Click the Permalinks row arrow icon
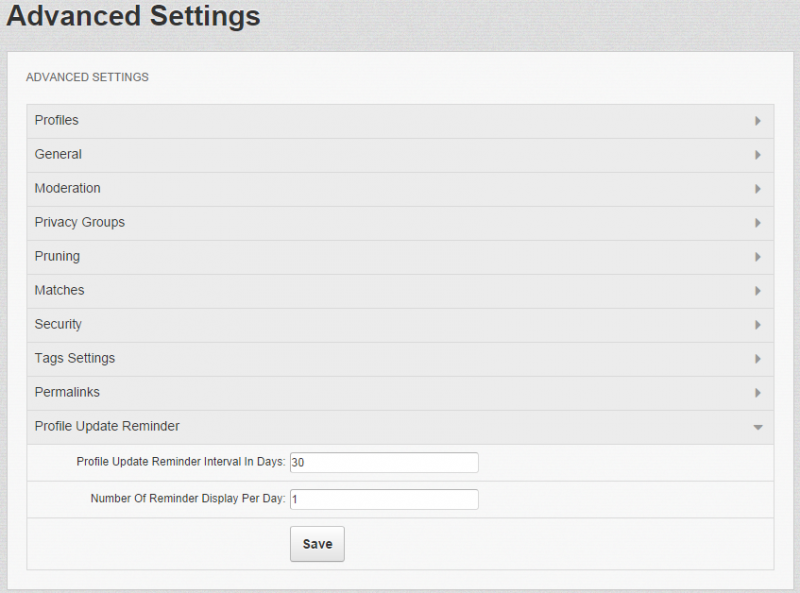 point(758,393)
